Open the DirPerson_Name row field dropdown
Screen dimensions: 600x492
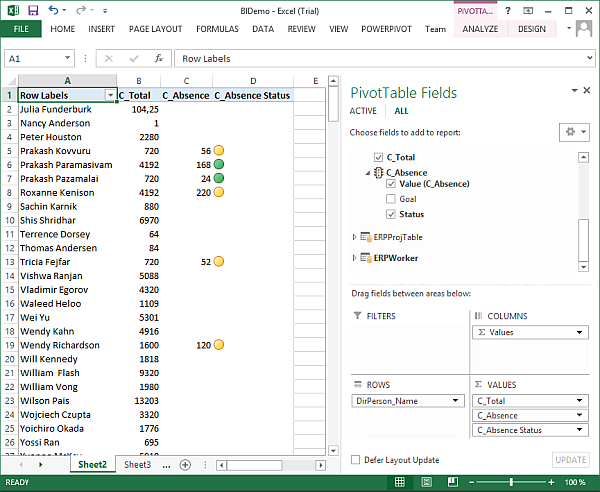[457, 401]
